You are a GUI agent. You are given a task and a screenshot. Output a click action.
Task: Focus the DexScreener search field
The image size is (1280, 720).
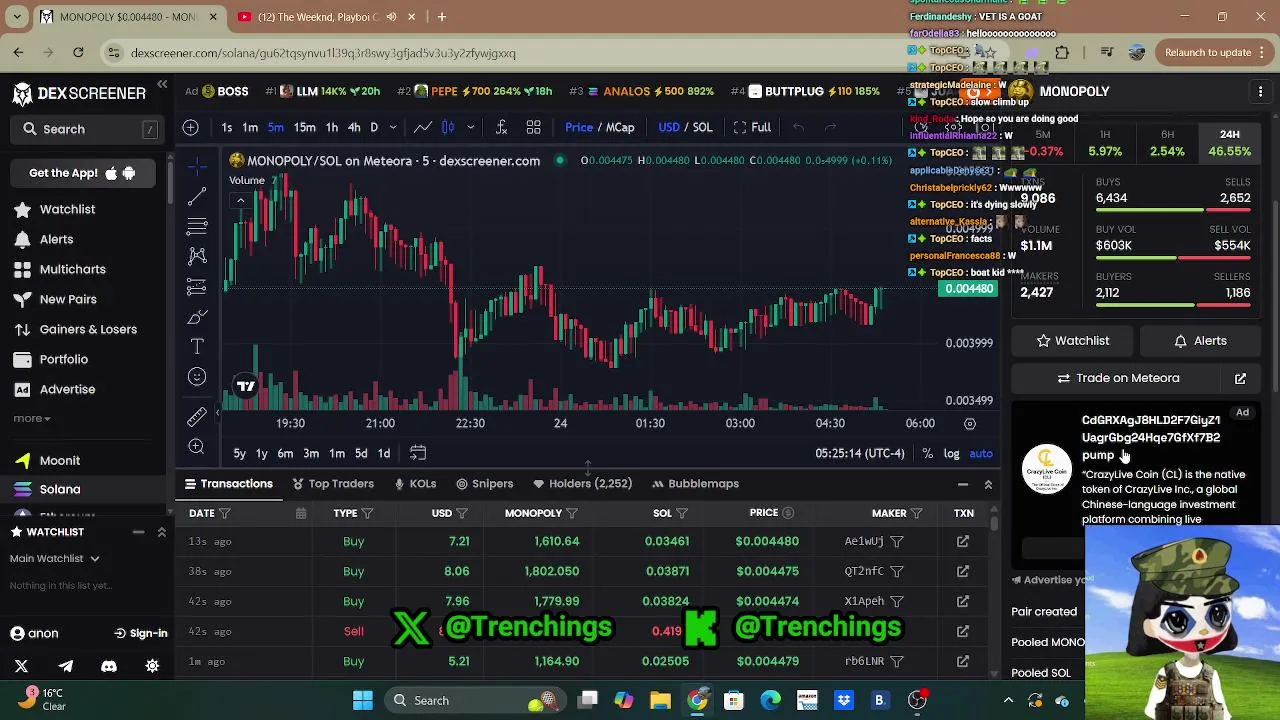(x=89, y=129)
